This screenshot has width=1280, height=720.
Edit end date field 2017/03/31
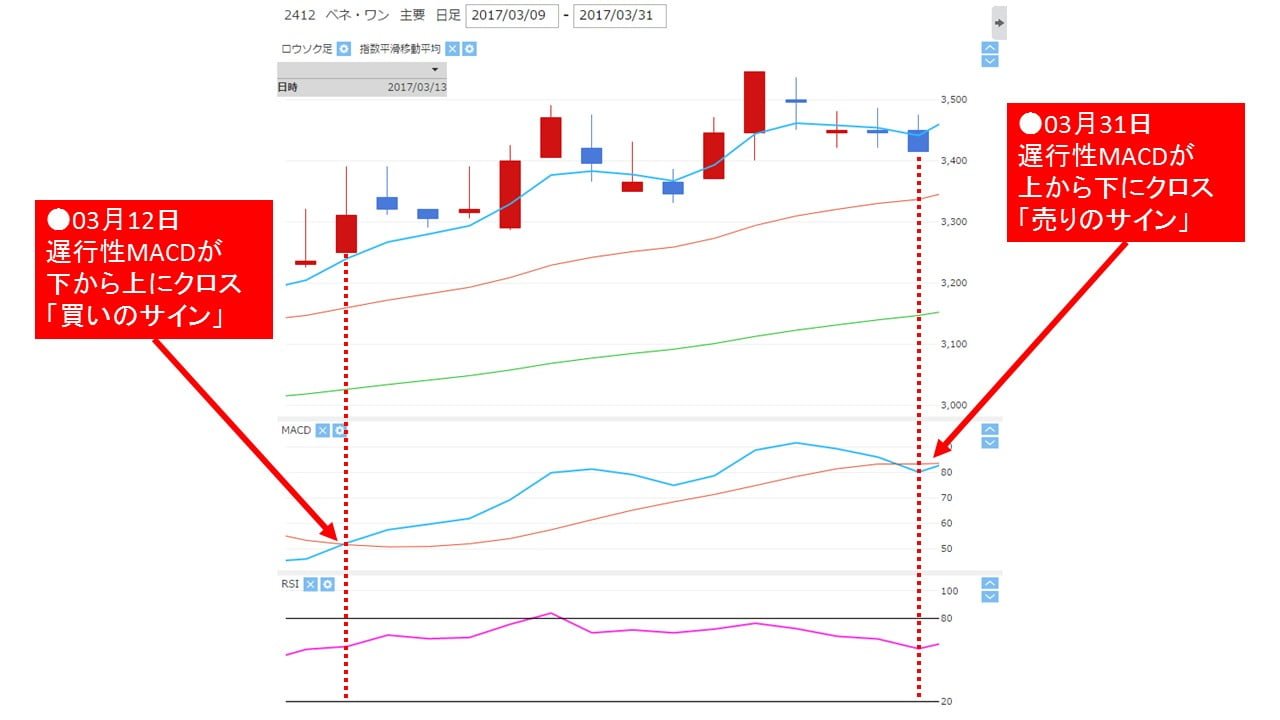click(620, 16)
